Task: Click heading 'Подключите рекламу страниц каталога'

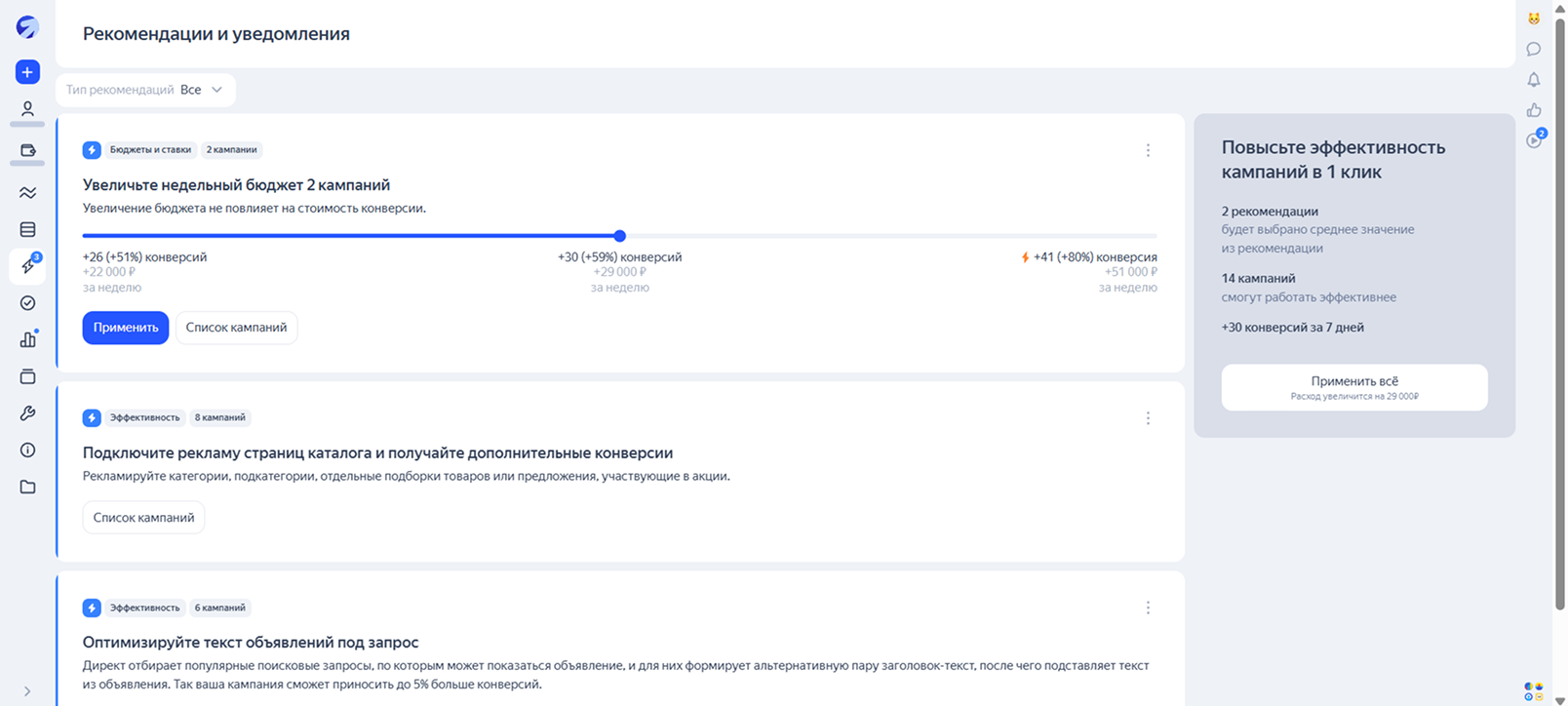Action: pyautogui.click(x=377, y=453)
